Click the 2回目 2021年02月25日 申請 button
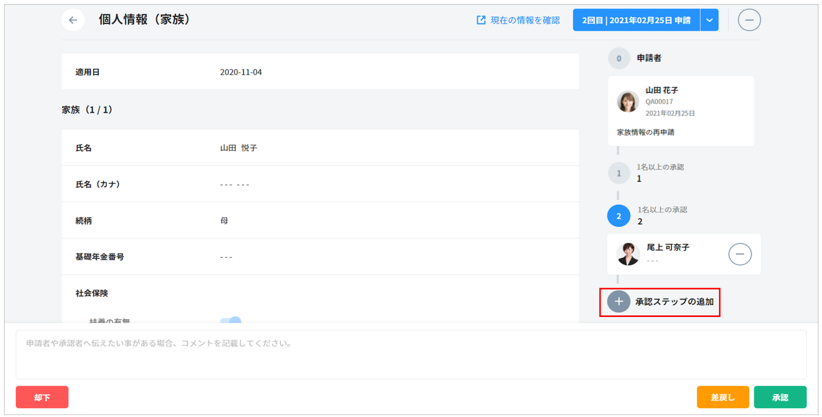The image size is (822, 417). (x=636, y=20)
